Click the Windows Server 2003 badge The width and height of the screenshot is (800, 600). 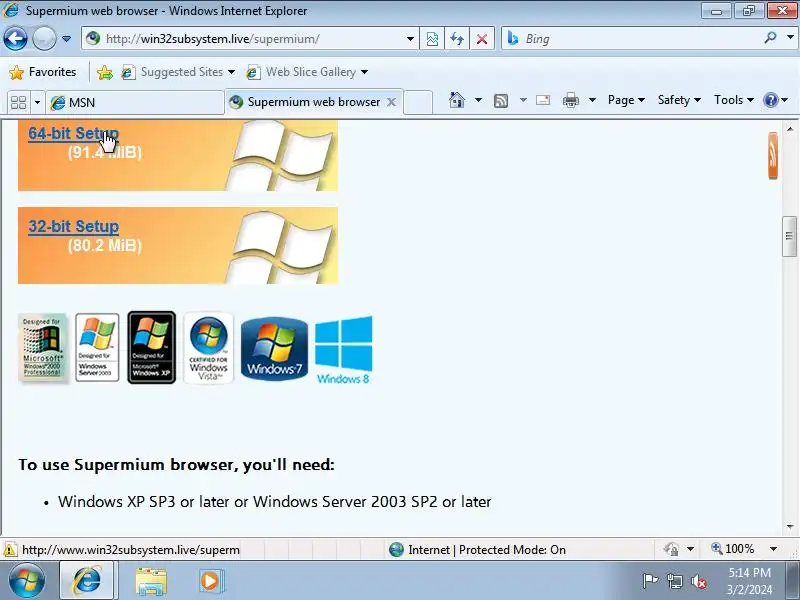tap(97, 347)
